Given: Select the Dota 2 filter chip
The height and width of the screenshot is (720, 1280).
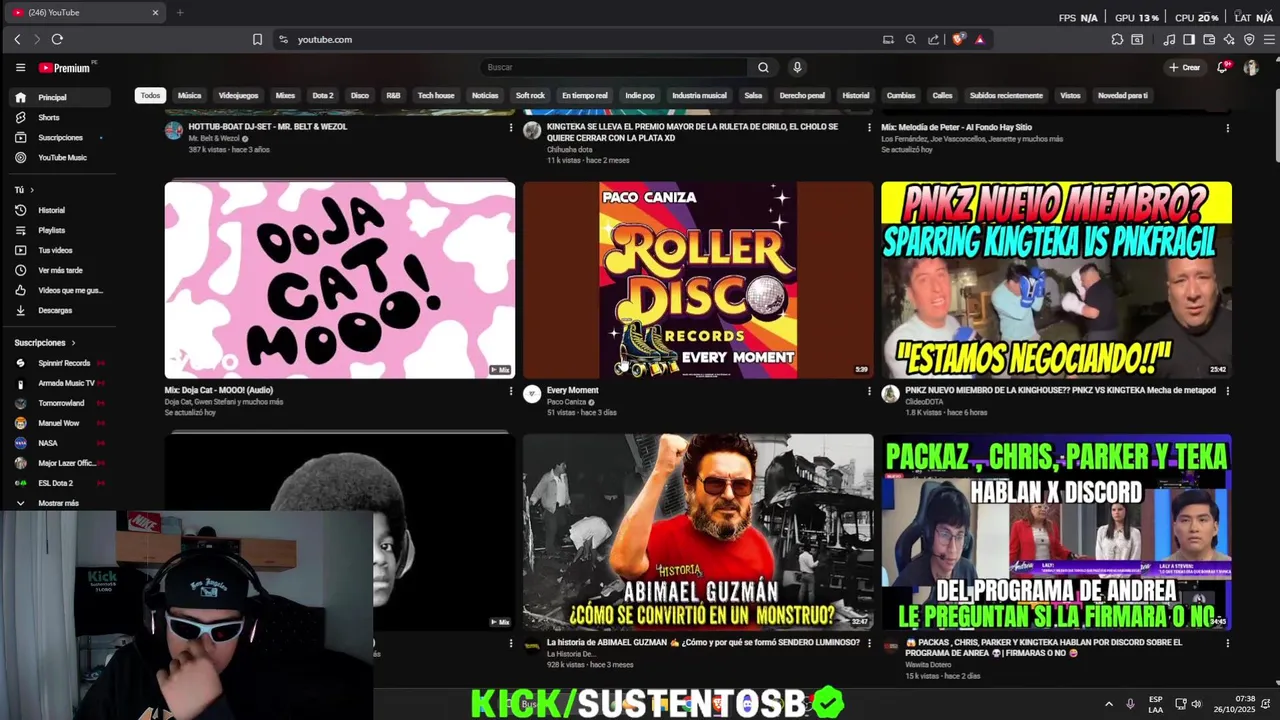Looking at the screenshot, I should pyautogui.click(x=322, y=96).
